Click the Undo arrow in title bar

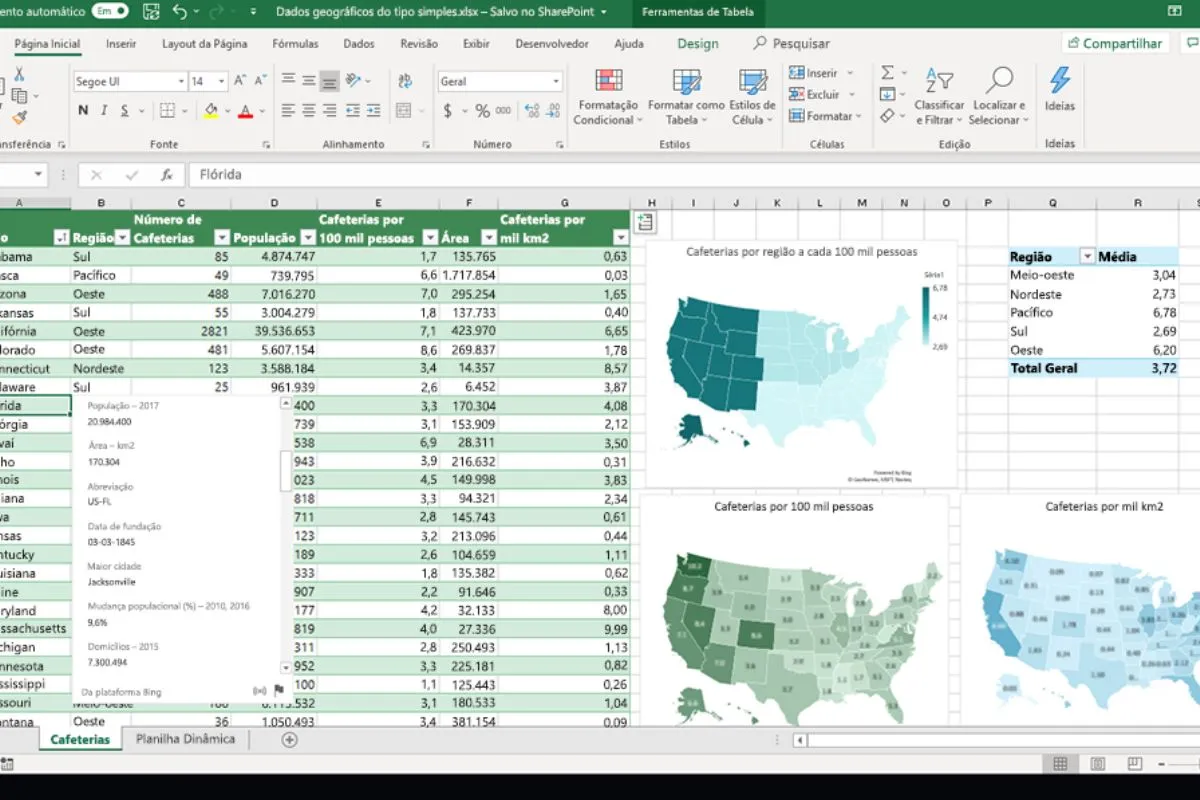[180, 12]
